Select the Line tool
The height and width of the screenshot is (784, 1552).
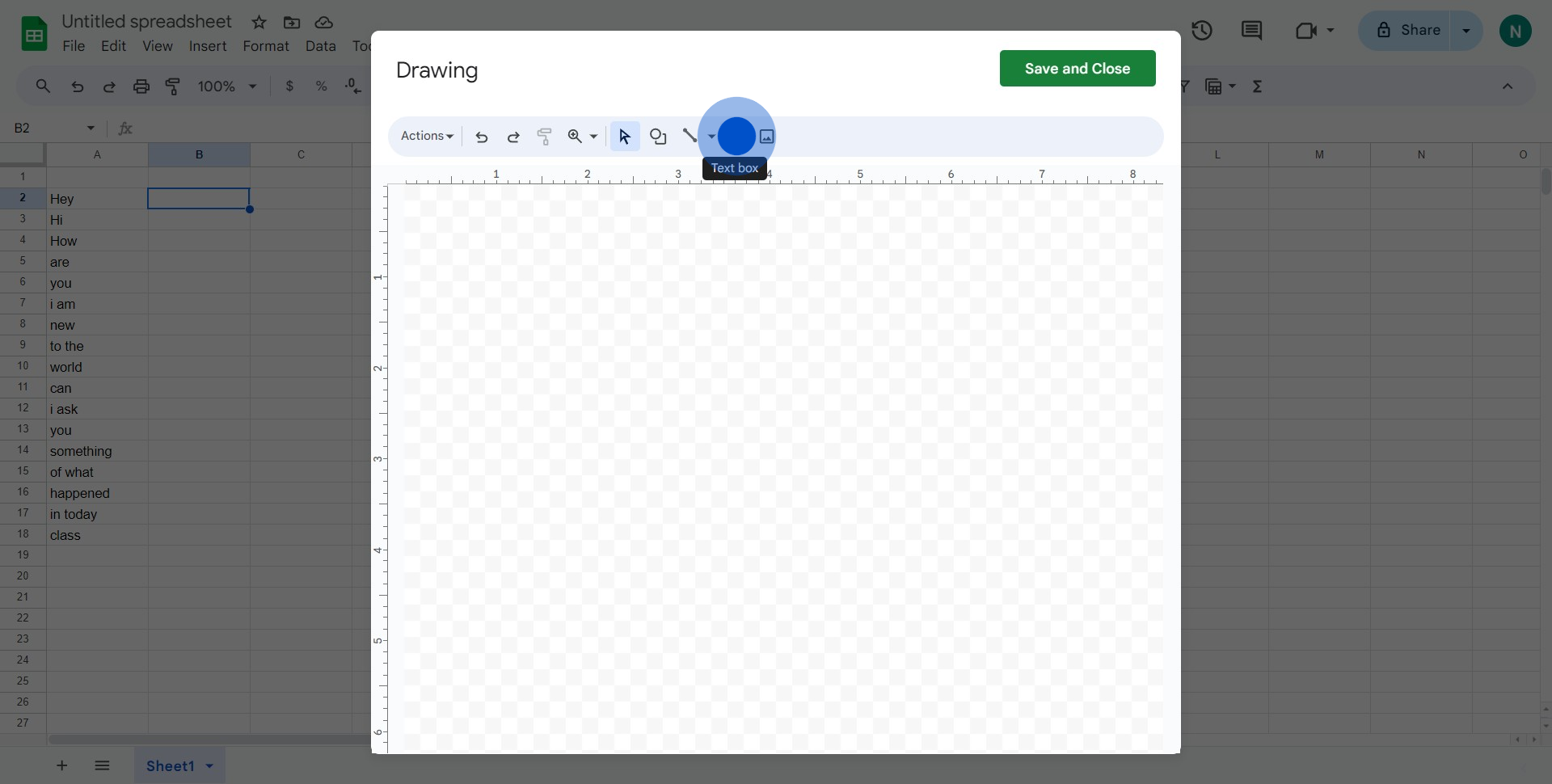(x=690, y=136)
